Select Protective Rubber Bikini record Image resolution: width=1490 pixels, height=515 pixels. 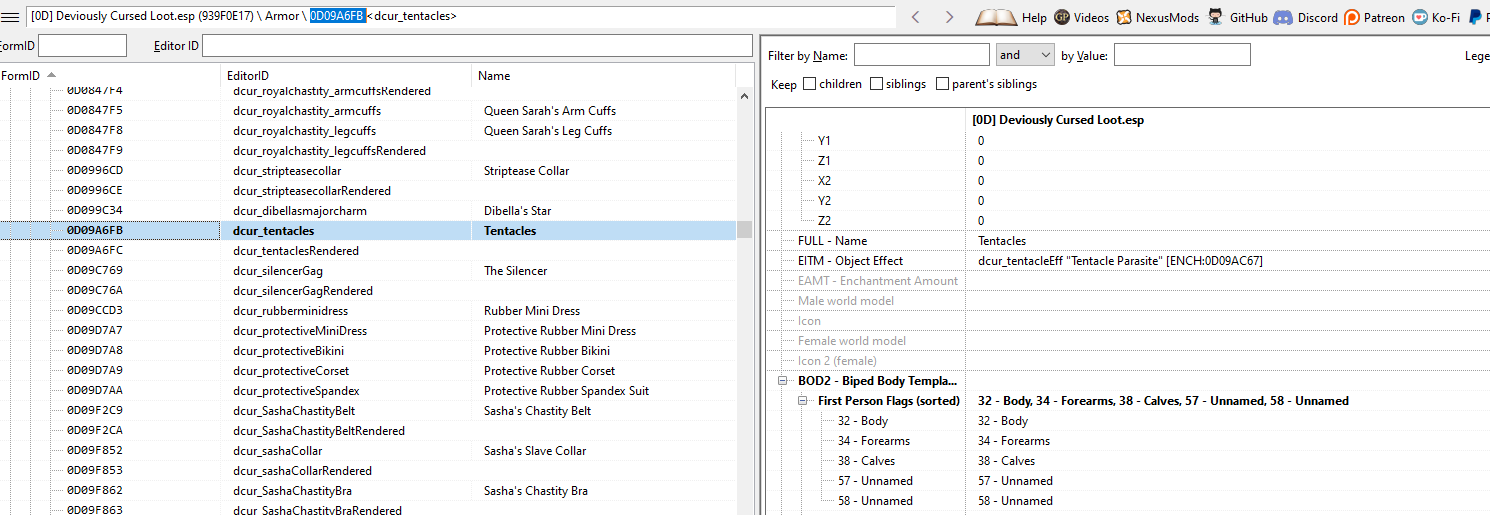click(368, 351)
